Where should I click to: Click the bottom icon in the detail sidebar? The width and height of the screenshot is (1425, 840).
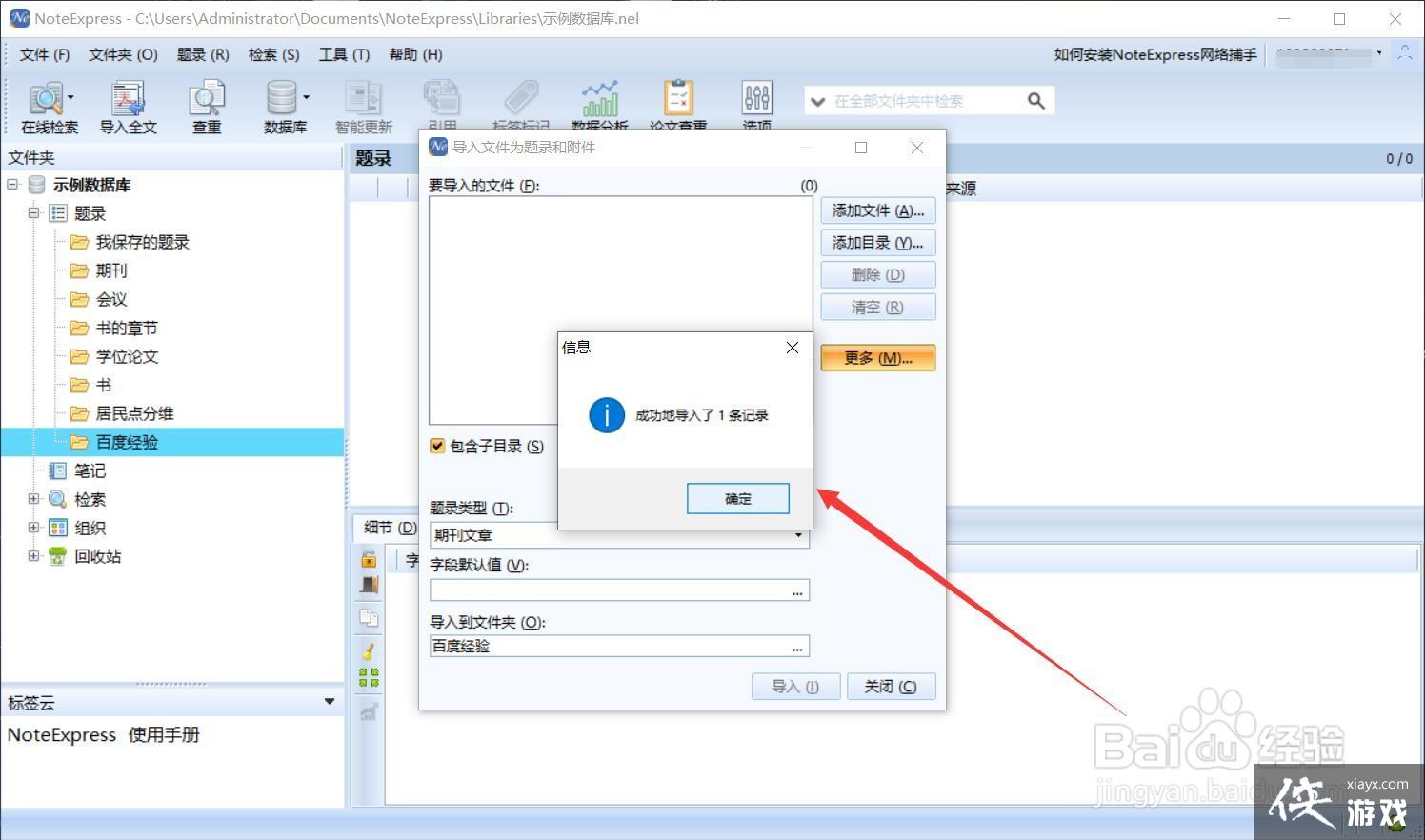(x=369, y=710)
